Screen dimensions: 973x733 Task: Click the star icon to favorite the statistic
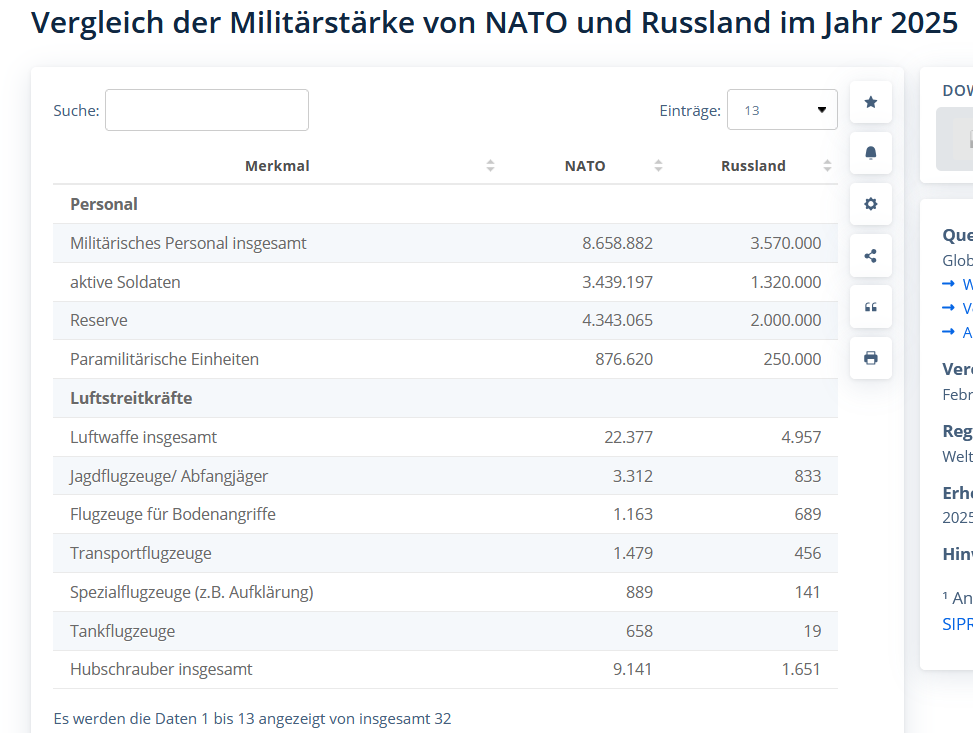tap(870, 102)
